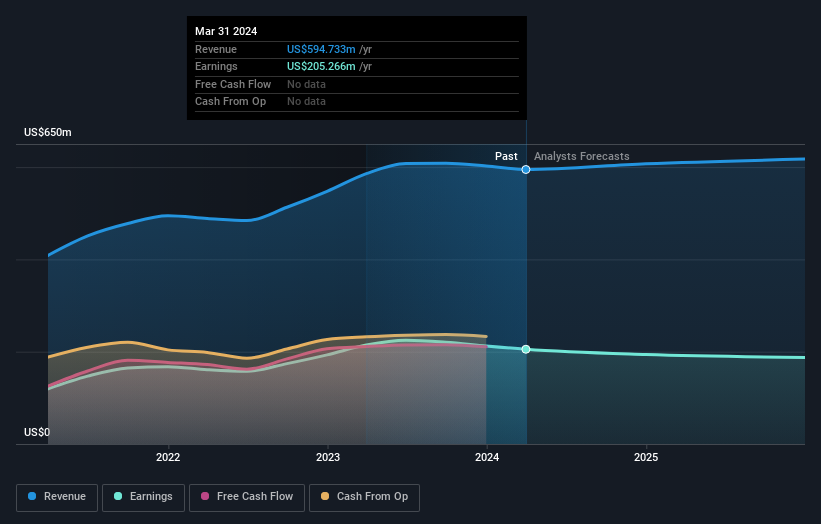The height and width of the screenshot is (524, 821).
Task: Select the revenue data point at Mar 2024
Action: pos(526,170)
